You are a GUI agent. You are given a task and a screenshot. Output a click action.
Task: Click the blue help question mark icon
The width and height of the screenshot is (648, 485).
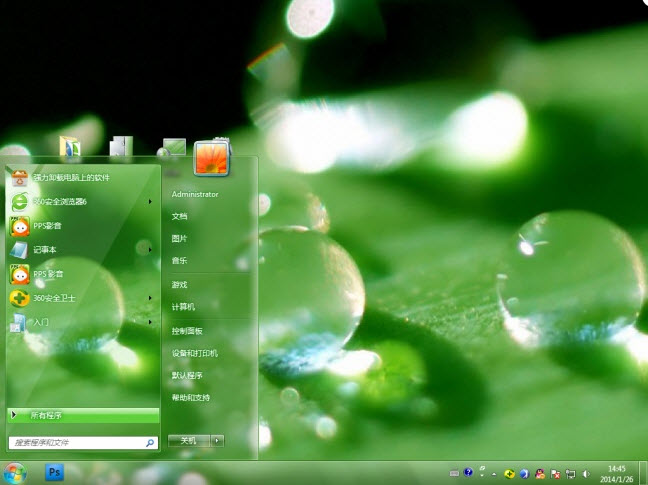(468, 473)
